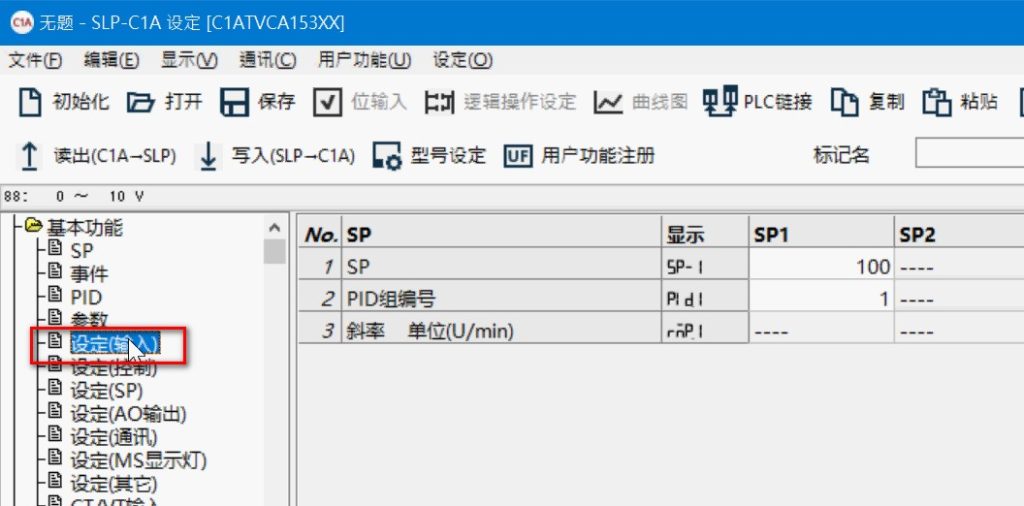
Task: Open 型号设定 model settings
Action: (387, 156)
